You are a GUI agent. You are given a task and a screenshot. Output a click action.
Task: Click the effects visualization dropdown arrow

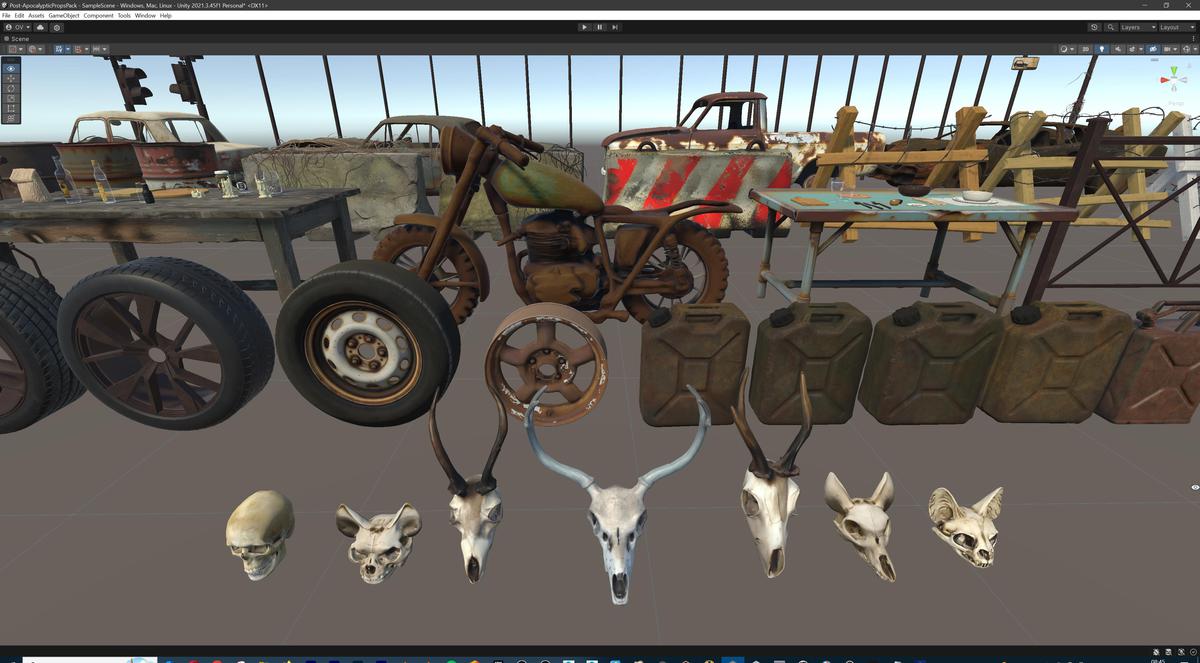(x=1141, y=49)
